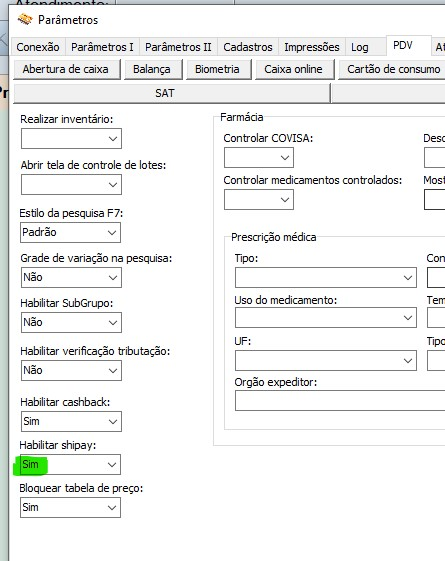Expand the Habilitar SubGrupo dropdown
The height and width of the screenshot is (561, 445).
tap(71, 322)
